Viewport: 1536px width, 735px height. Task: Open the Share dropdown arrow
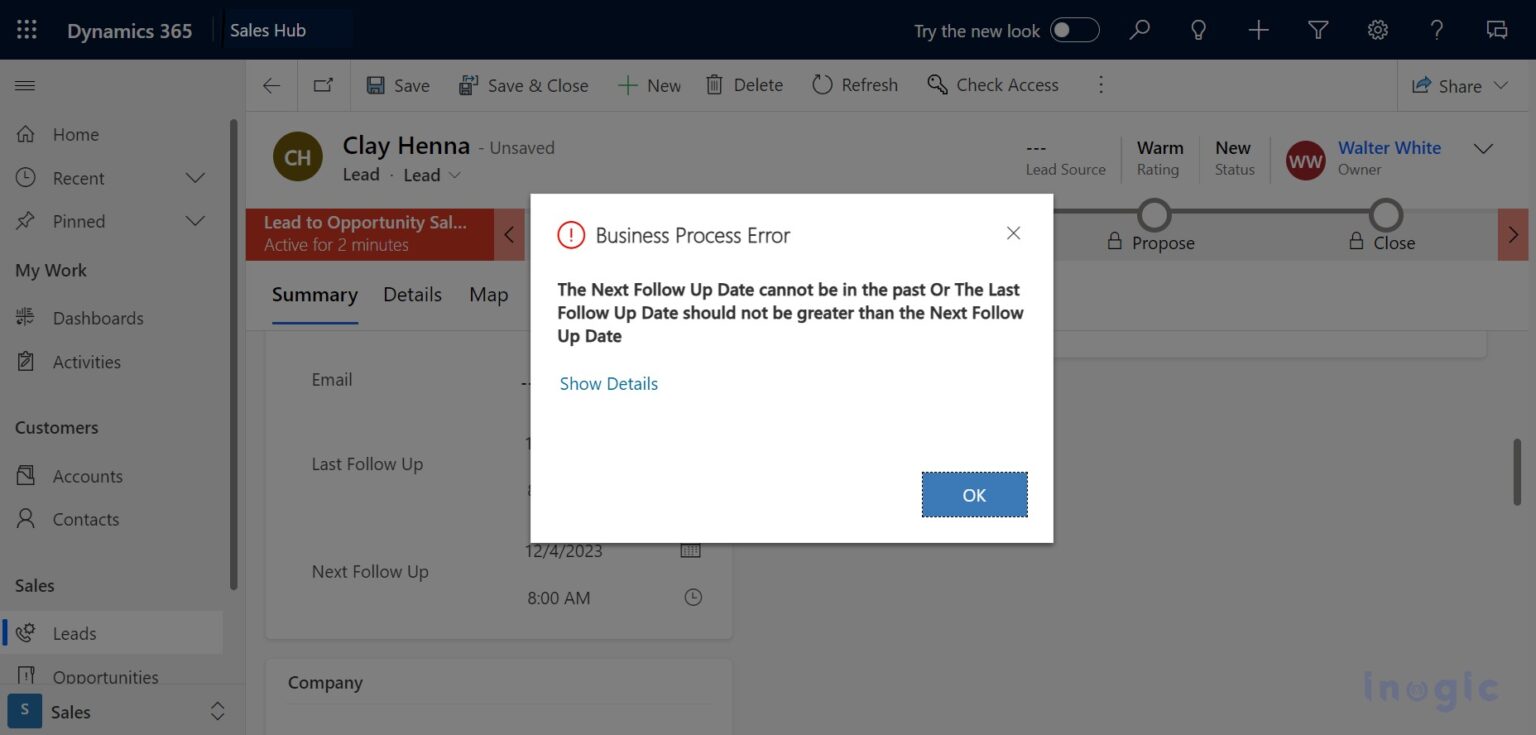pos(1502,85)
